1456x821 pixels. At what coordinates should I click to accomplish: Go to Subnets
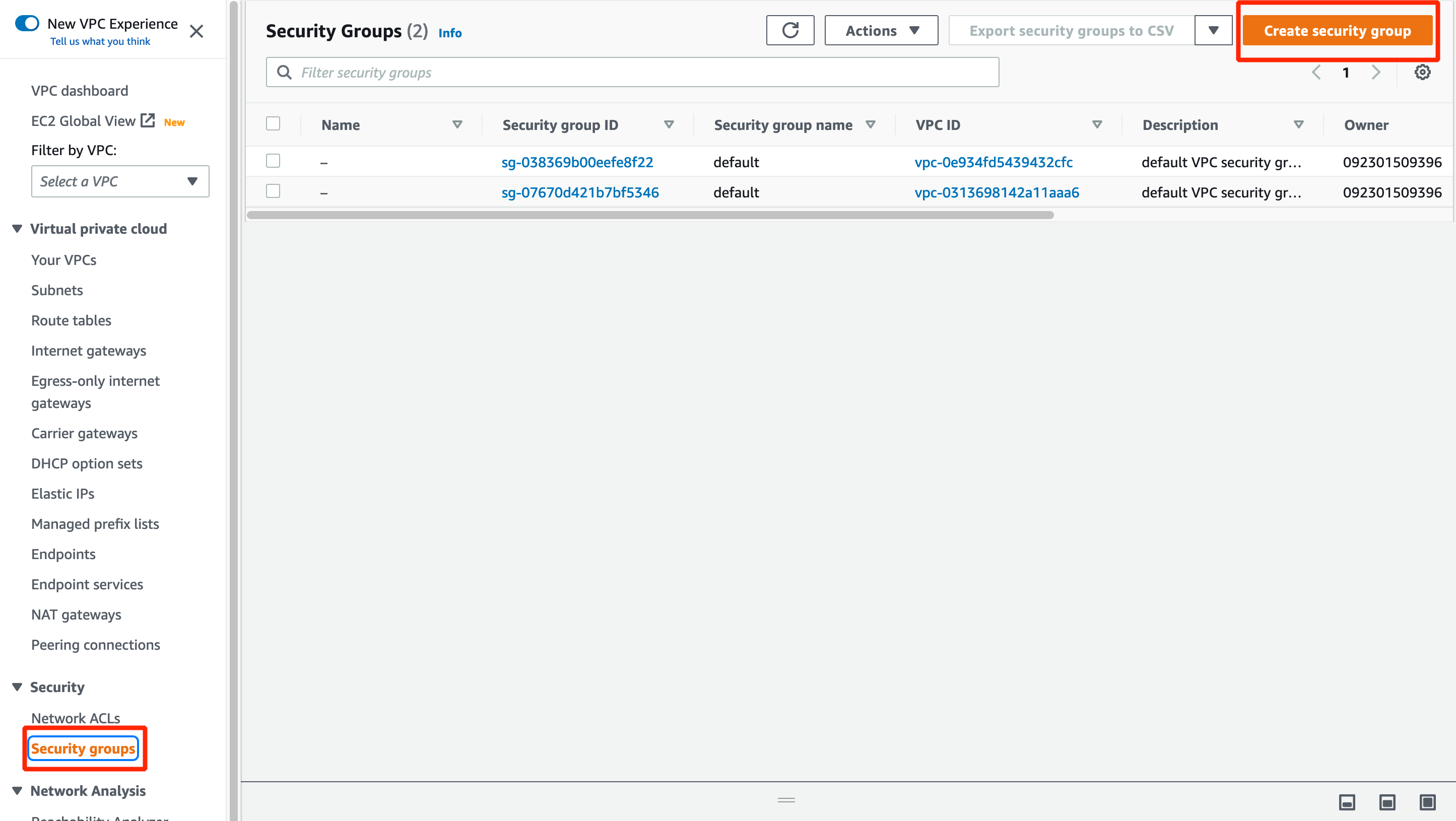click(57, 291)
